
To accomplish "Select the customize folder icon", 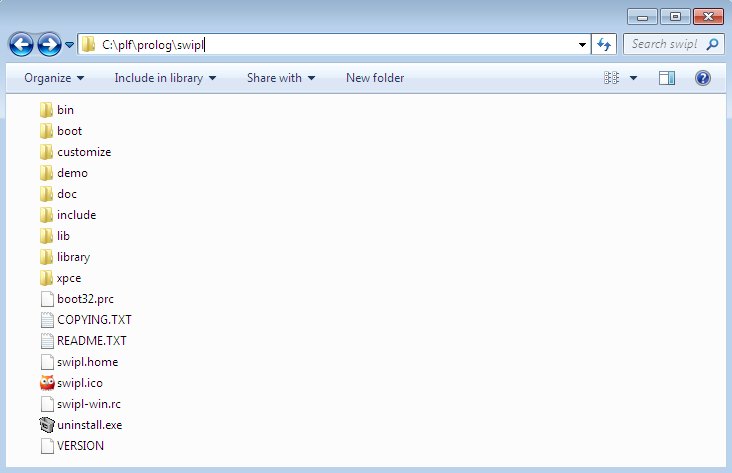I will [46, 152].
